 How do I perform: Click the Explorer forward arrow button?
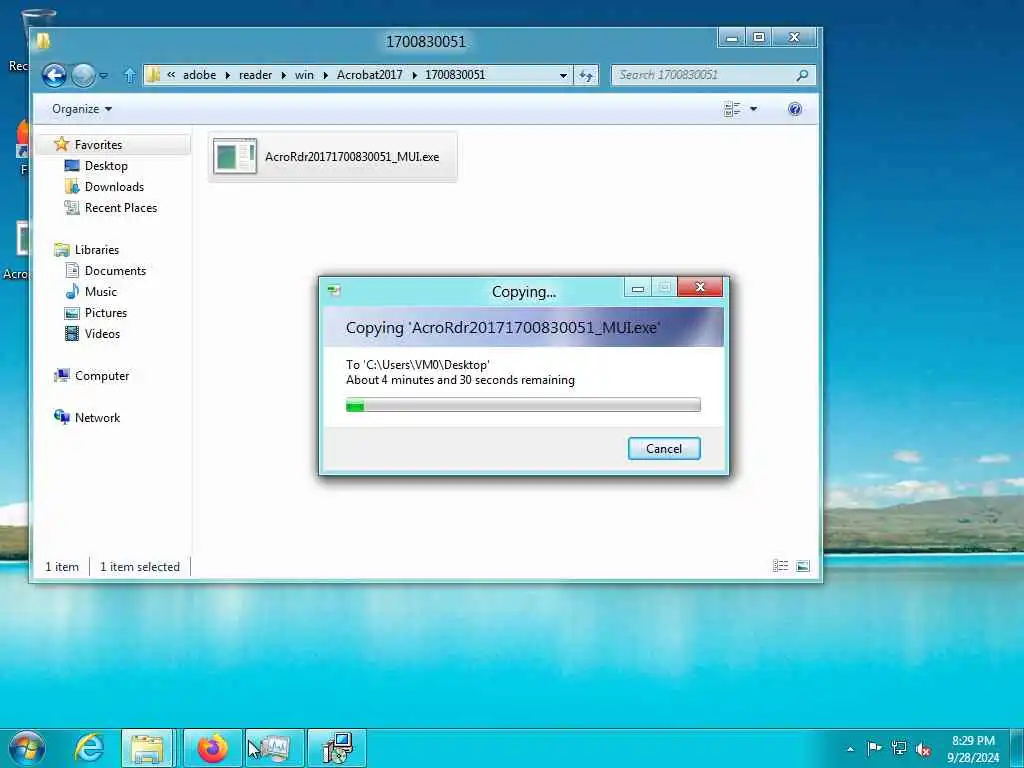point(83,75)
